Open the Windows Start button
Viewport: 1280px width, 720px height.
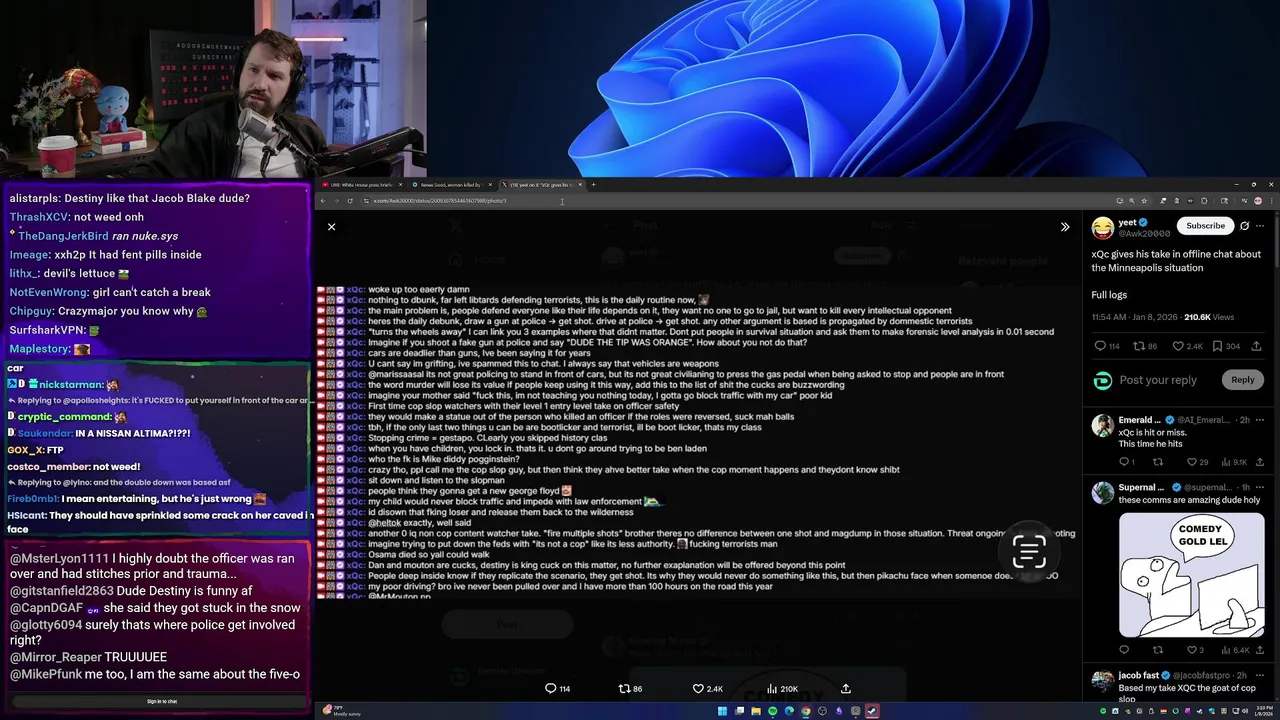[x=722, y=711]
